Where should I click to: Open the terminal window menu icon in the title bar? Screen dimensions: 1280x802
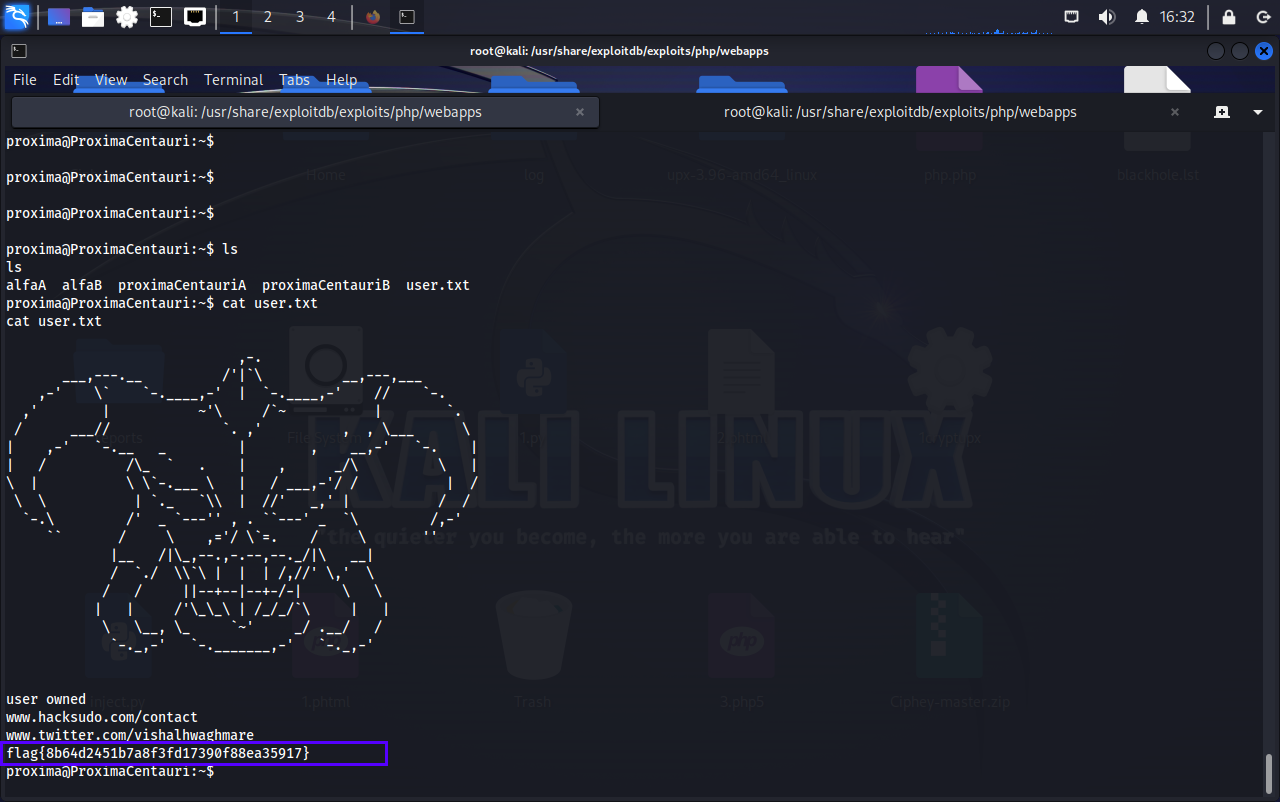tap(19, 51)
